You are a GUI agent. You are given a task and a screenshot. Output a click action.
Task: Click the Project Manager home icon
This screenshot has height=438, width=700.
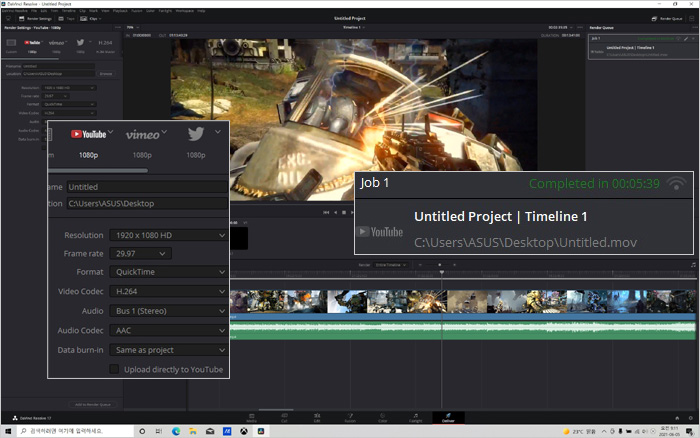[677, 418]
